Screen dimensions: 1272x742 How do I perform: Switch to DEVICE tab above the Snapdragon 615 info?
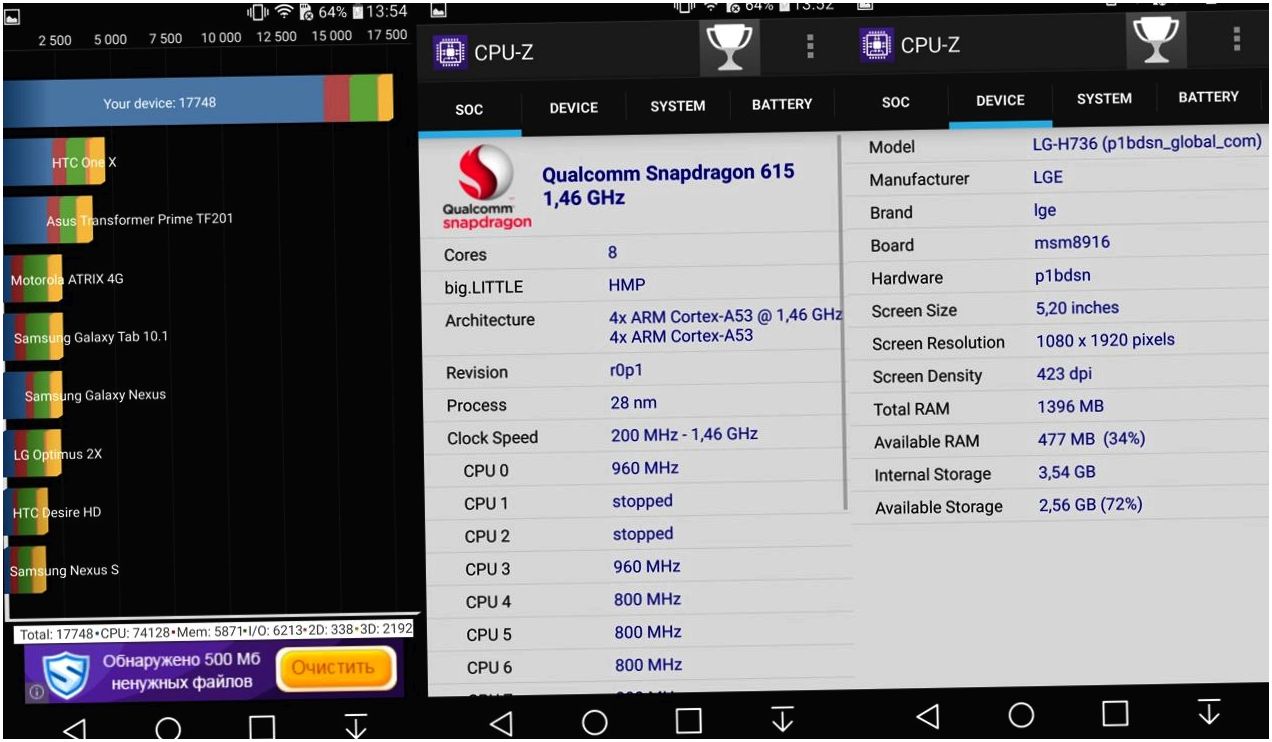(x=574, y=108)
